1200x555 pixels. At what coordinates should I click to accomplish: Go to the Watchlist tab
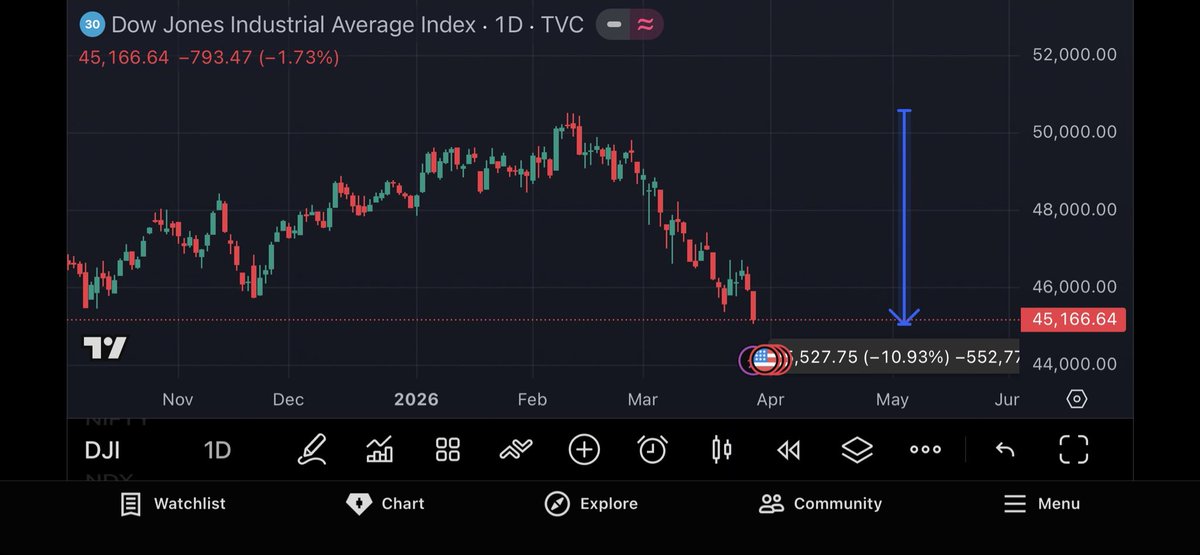coord(173,504)
